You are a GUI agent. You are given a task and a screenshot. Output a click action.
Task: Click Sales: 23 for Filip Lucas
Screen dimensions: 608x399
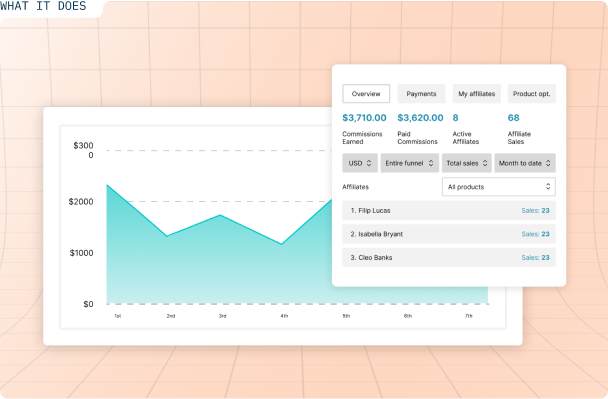click(x=535, y=211)
